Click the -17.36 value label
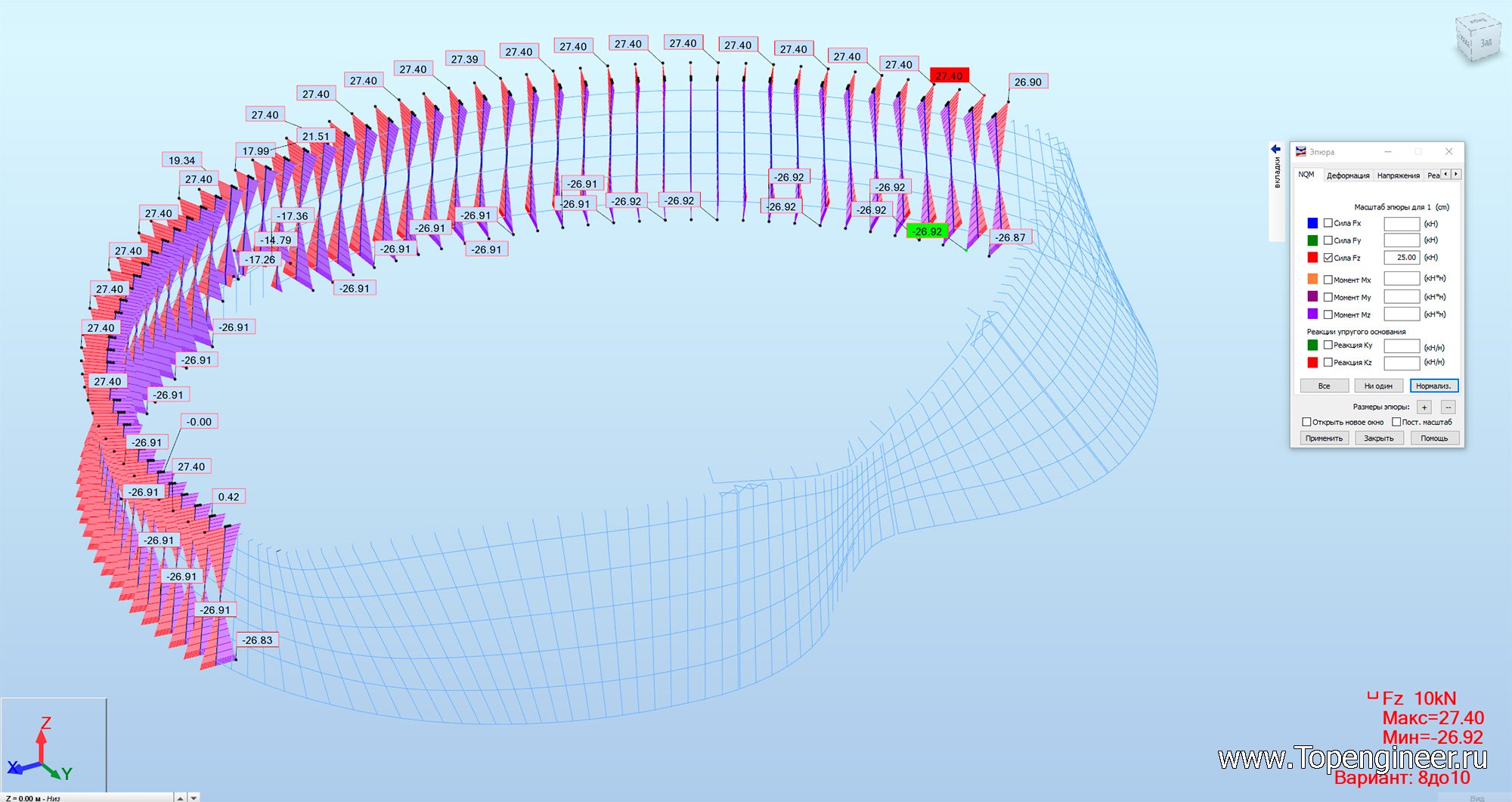Viewport: 1512px width, 802px height. (293, 215)
